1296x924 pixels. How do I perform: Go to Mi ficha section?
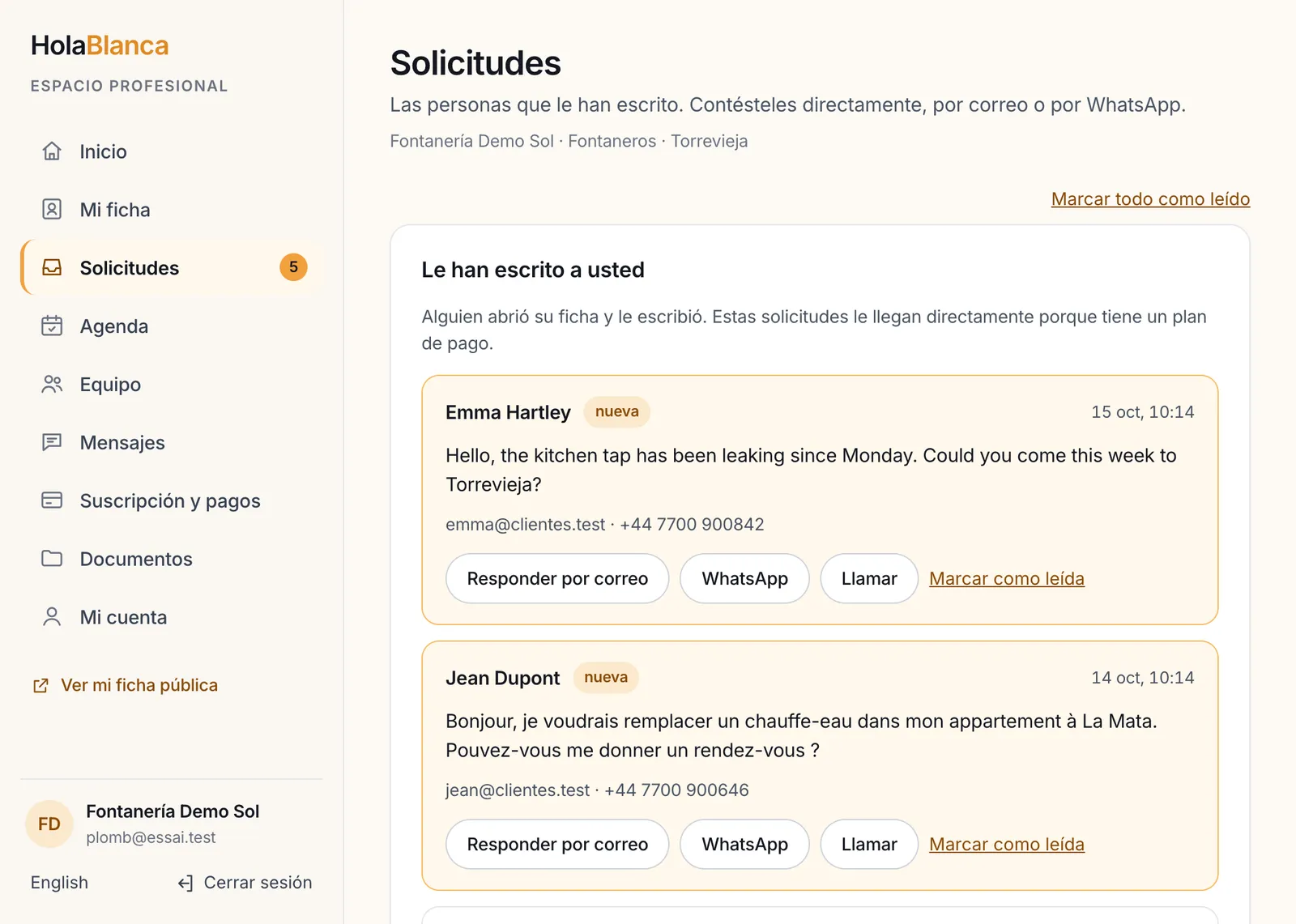172,210
